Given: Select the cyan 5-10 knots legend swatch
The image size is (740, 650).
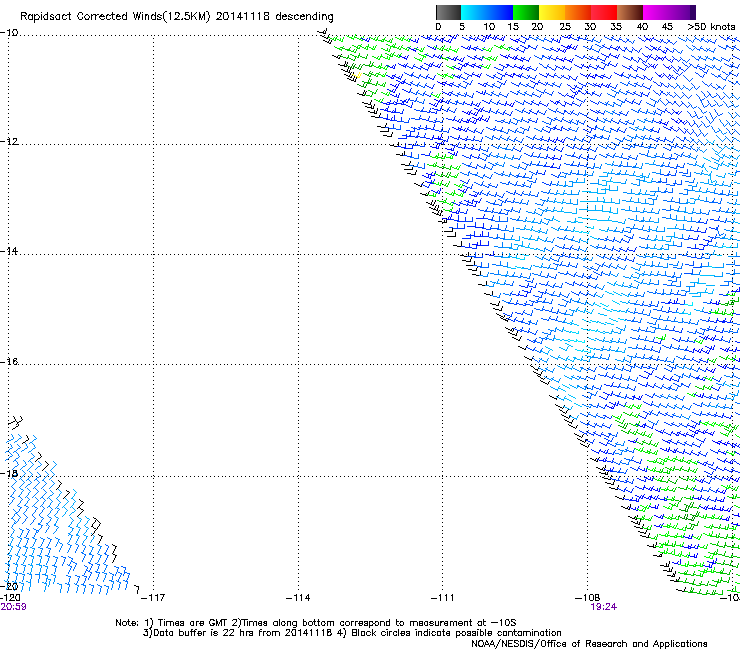Looking at the screenshot, I should (x=474, y=12).
